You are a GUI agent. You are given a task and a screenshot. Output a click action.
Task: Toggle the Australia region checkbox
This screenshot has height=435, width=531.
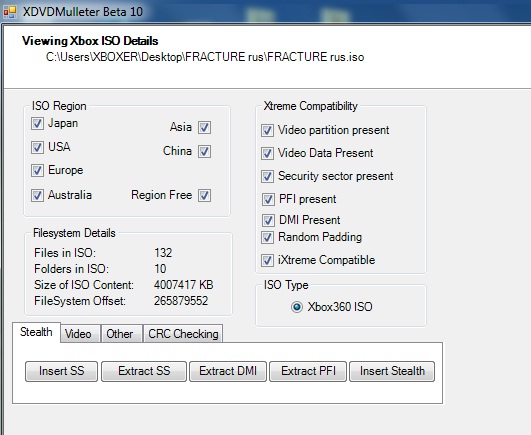pyautogui.click(x=37, y=195)
